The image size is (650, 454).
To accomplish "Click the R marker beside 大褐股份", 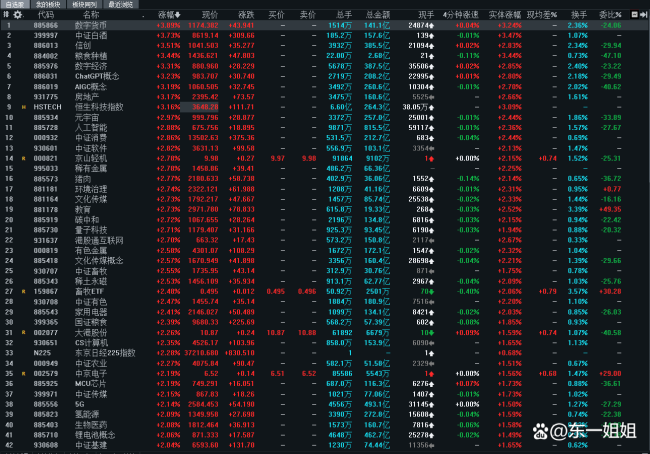I will (x=24, y=333).
